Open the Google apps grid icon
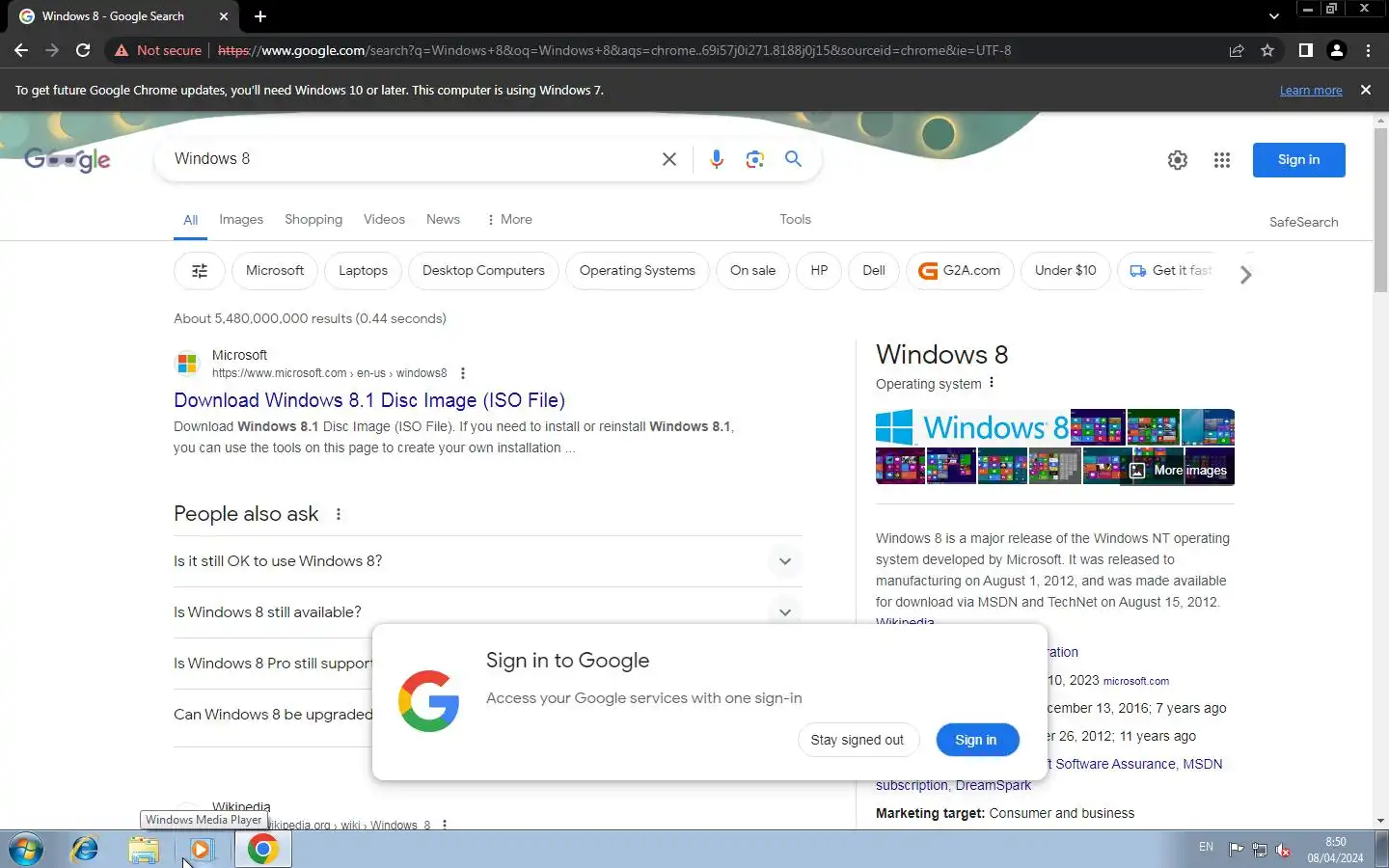This screenshot has width=1389, height=868. click(x=1222, y=160)
